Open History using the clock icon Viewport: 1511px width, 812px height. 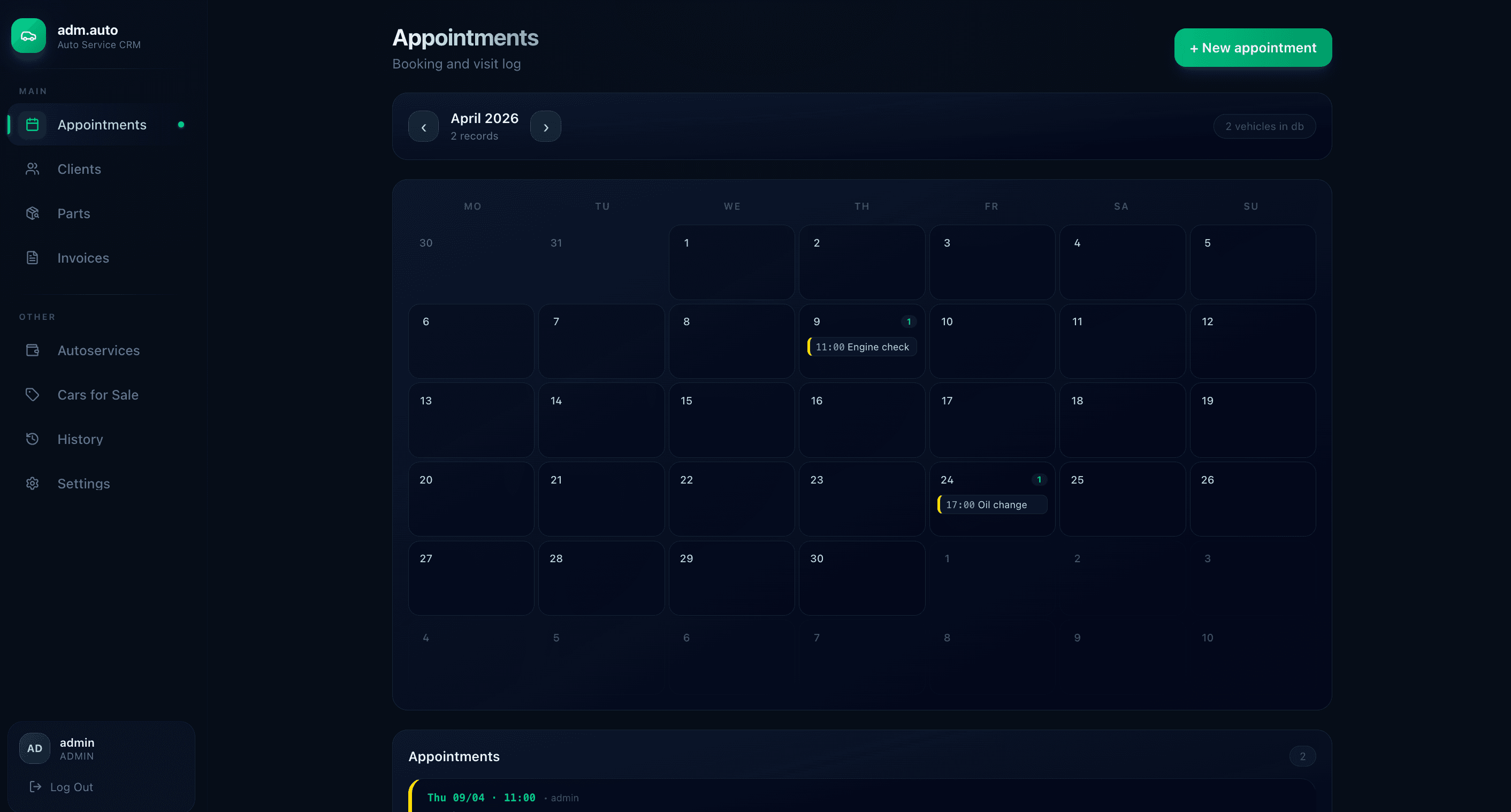32,439
